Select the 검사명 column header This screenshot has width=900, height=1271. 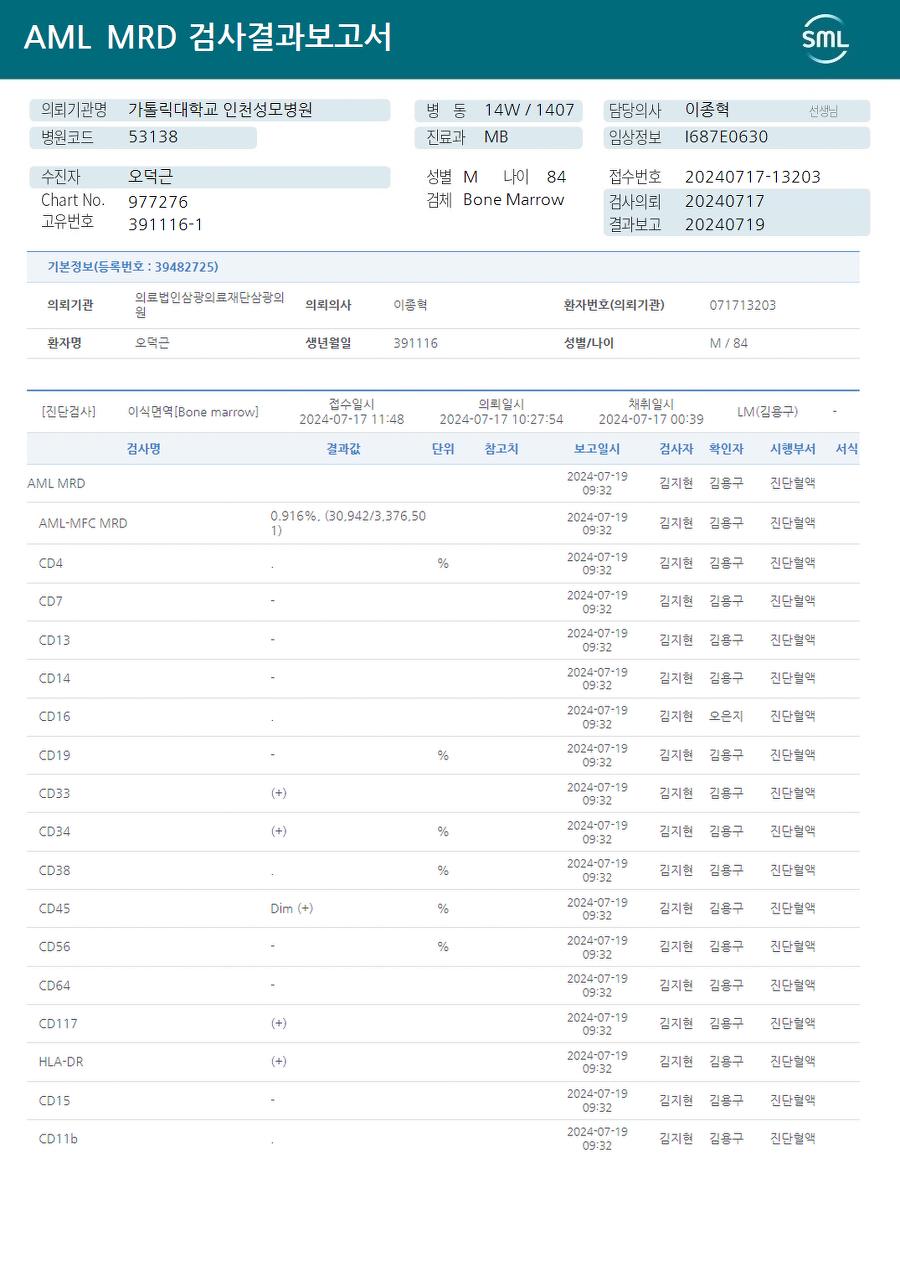point(143,449)
